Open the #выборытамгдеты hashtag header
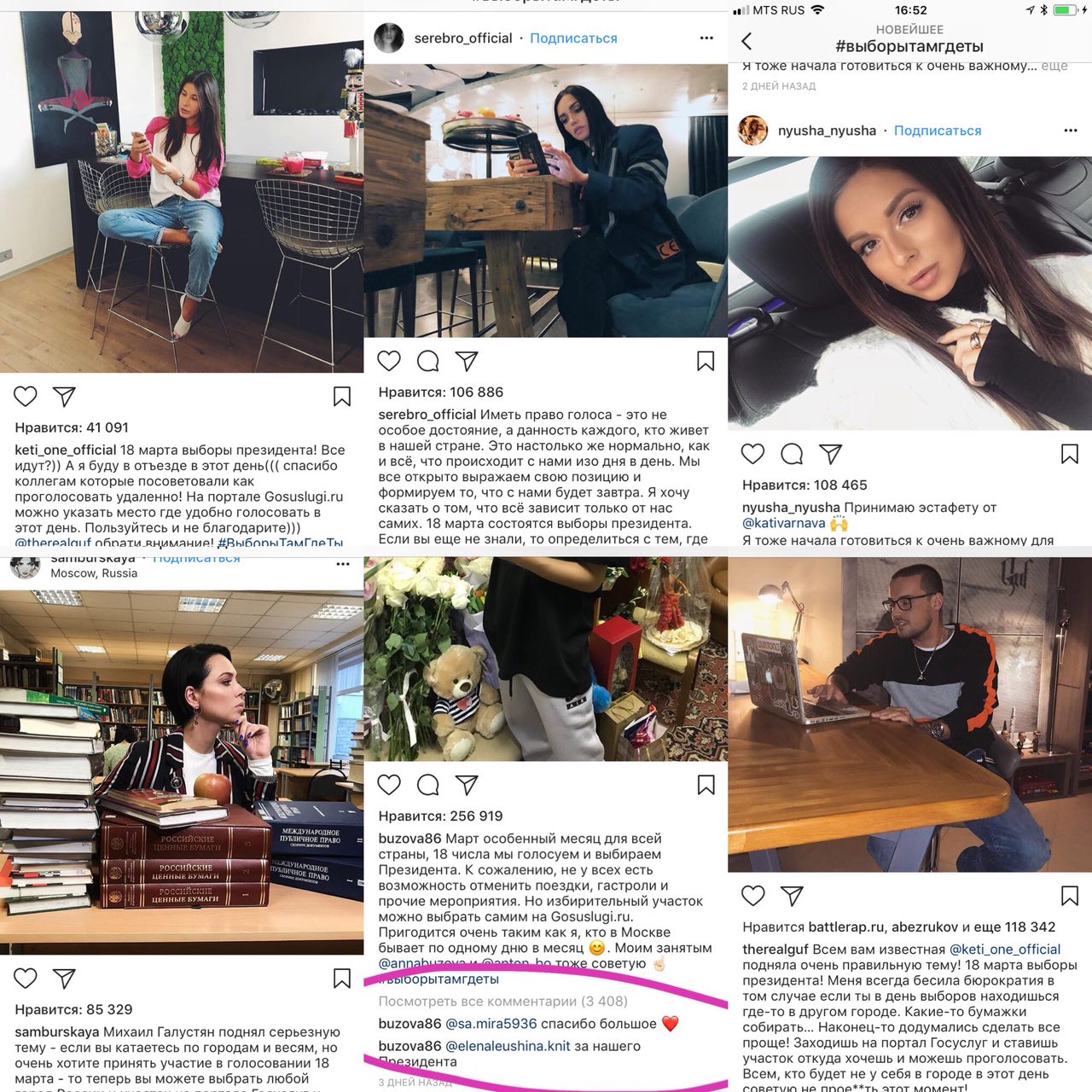The image size is (1092, 1092). (909, 47)
